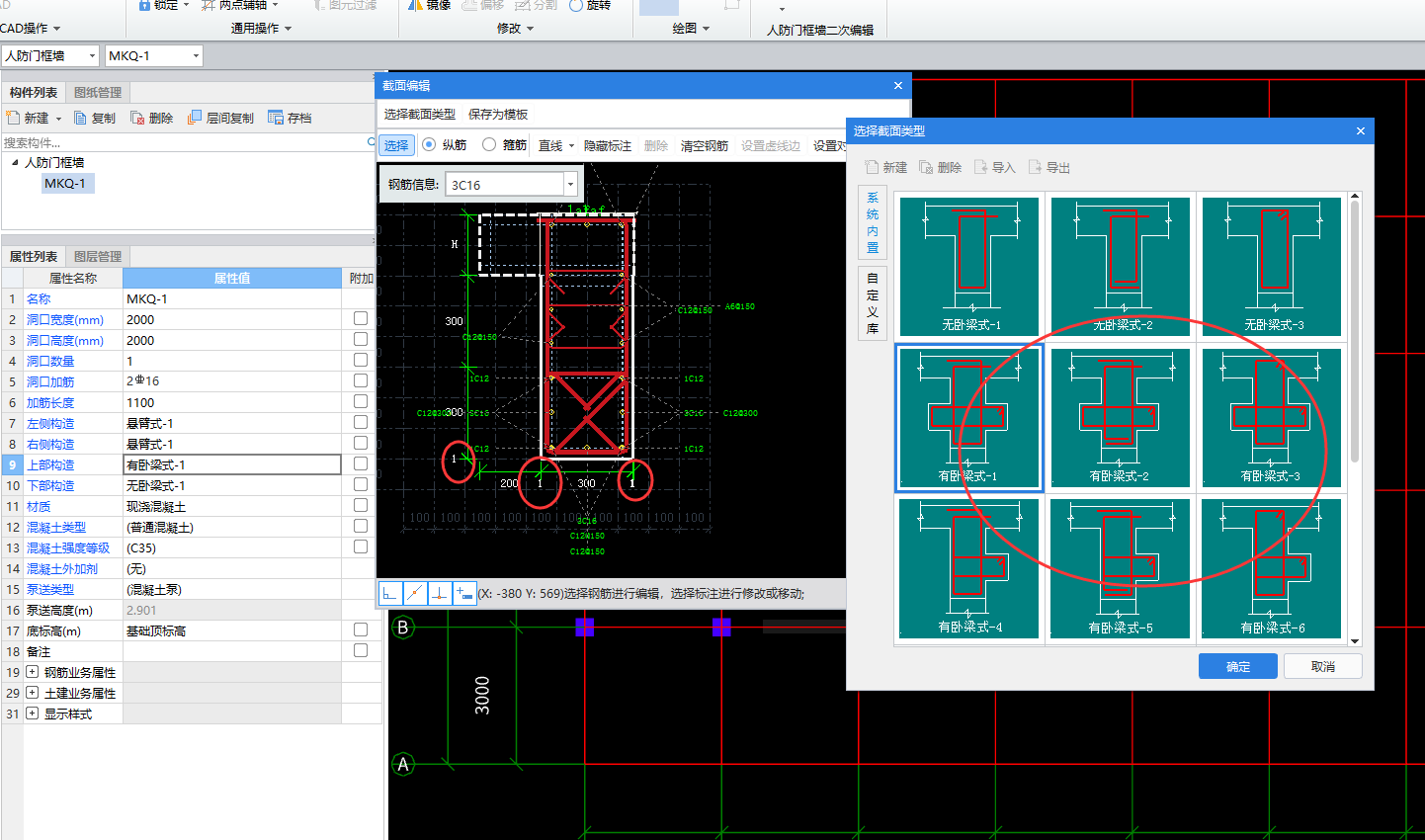Open the 人防门框墙 component type dropdown
The image size is (1425, 840).
(x=93, y=56)
